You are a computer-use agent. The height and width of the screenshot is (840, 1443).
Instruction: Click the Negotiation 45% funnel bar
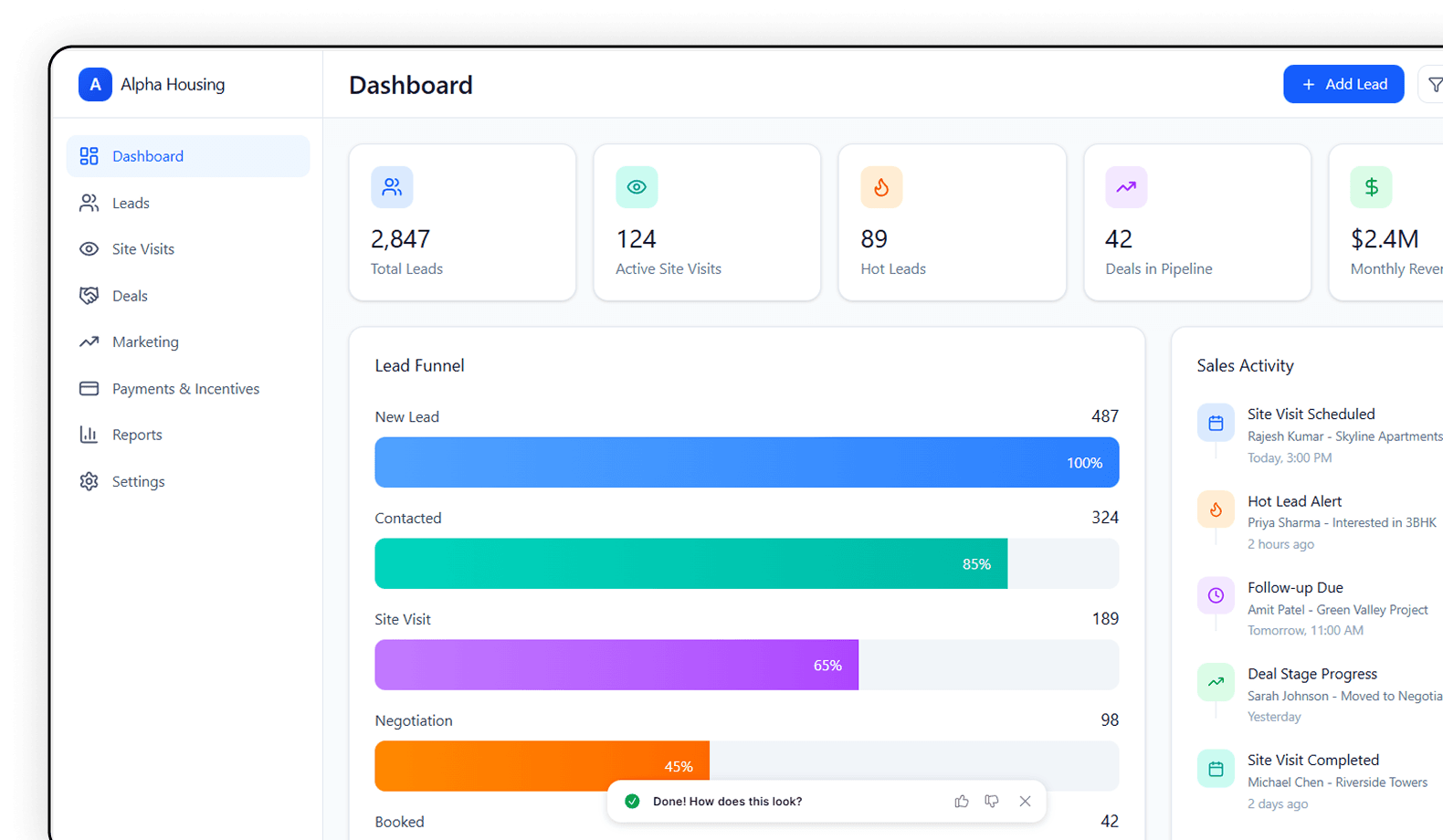coord(542,765)
